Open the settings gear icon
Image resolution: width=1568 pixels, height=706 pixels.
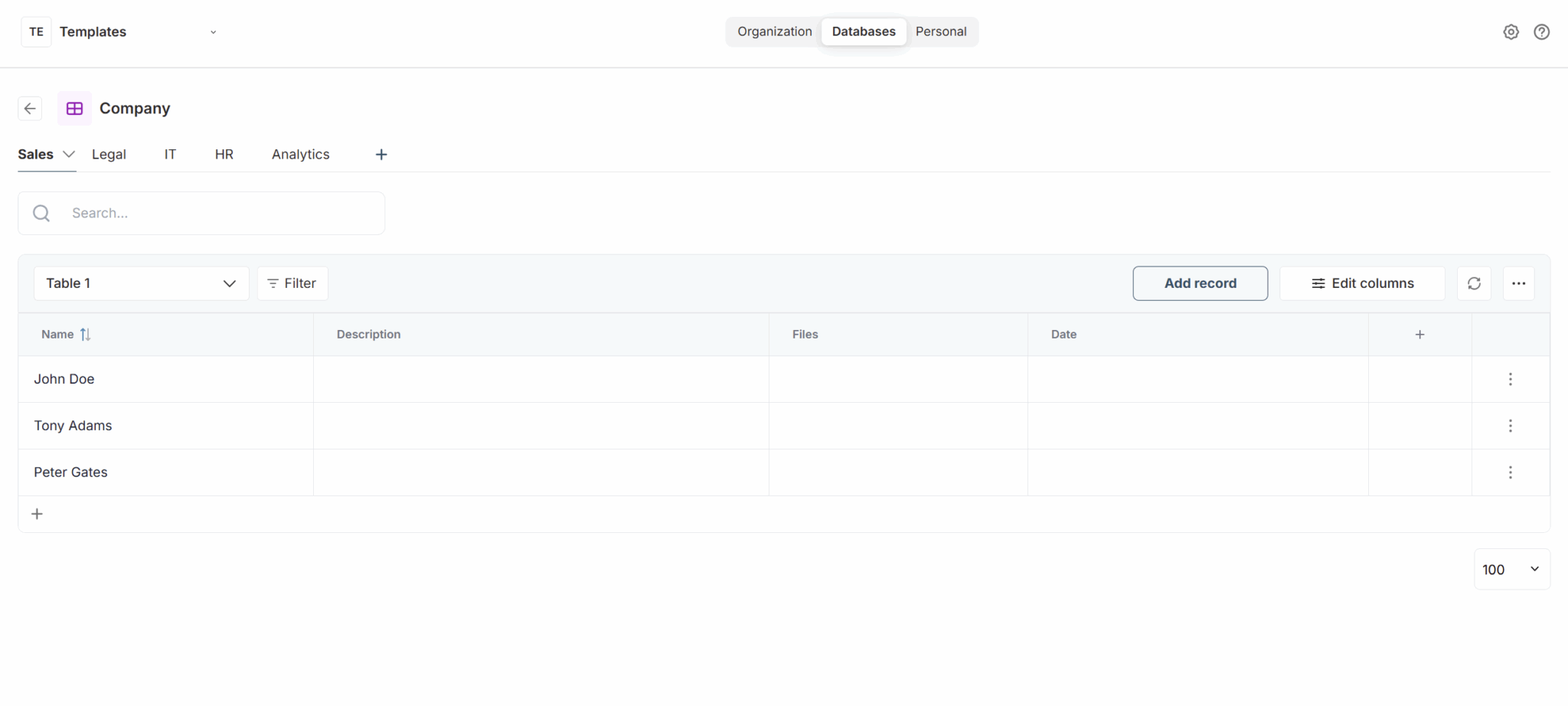[1511, 31]
